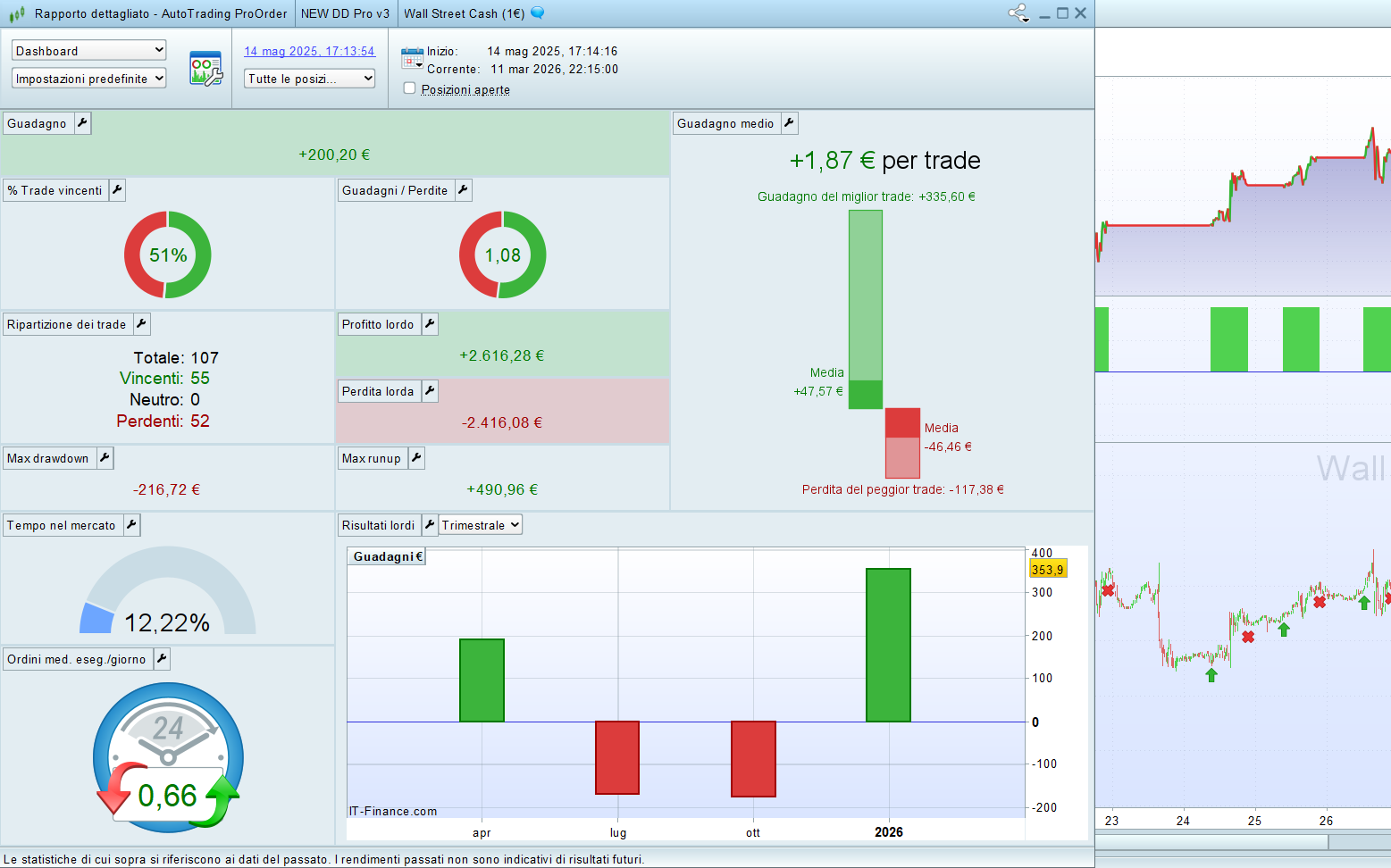Click the share icon in title bar
This screenshot has width=1391, height=868.
click(1018, 13)
